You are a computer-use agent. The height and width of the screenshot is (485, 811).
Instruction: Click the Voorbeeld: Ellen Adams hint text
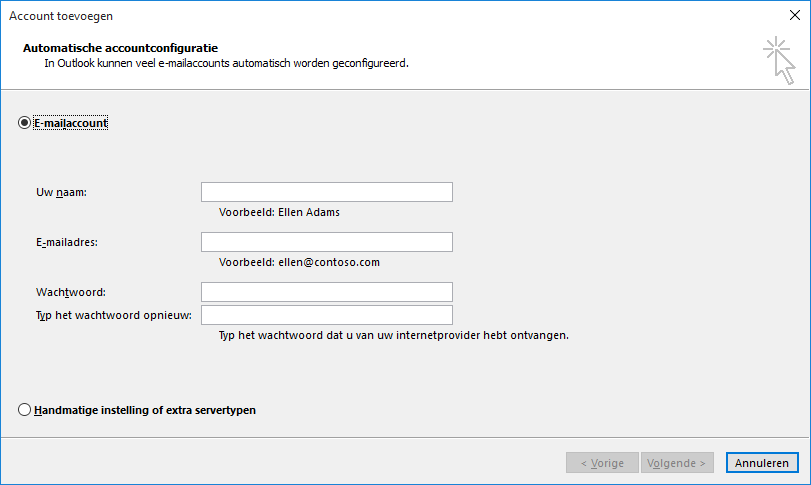coord(286,212)
